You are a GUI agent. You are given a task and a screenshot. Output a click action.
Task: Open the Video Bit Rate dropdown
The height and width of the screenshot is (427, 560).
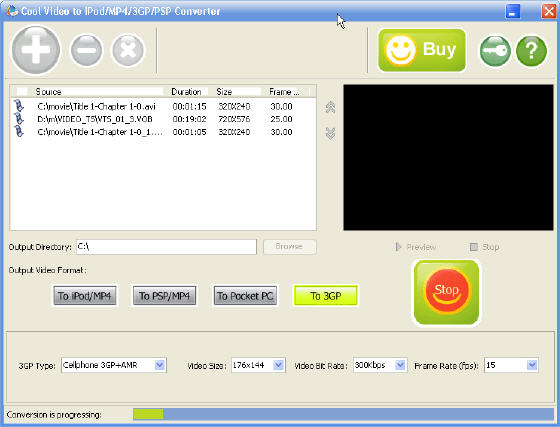point(400,365)
